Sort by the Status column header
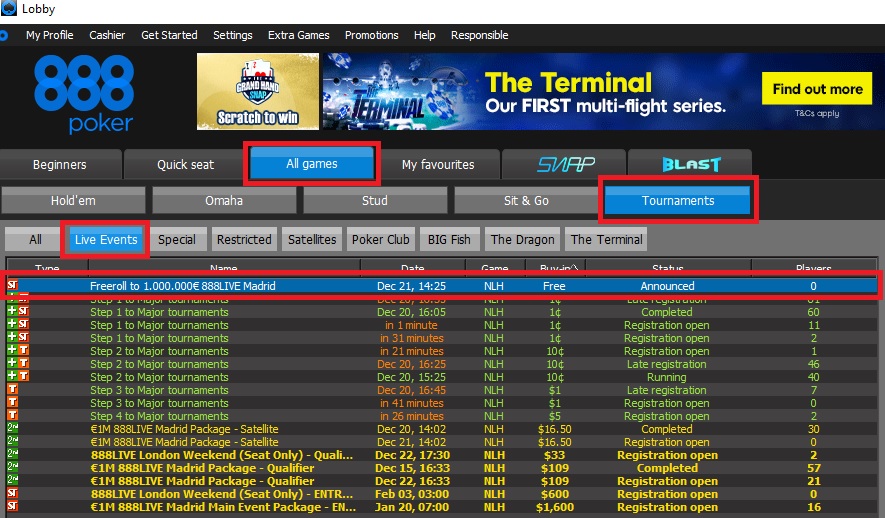The width and height of the screenshot is (885, 518). pyautogui.click(x=668, y=267)
